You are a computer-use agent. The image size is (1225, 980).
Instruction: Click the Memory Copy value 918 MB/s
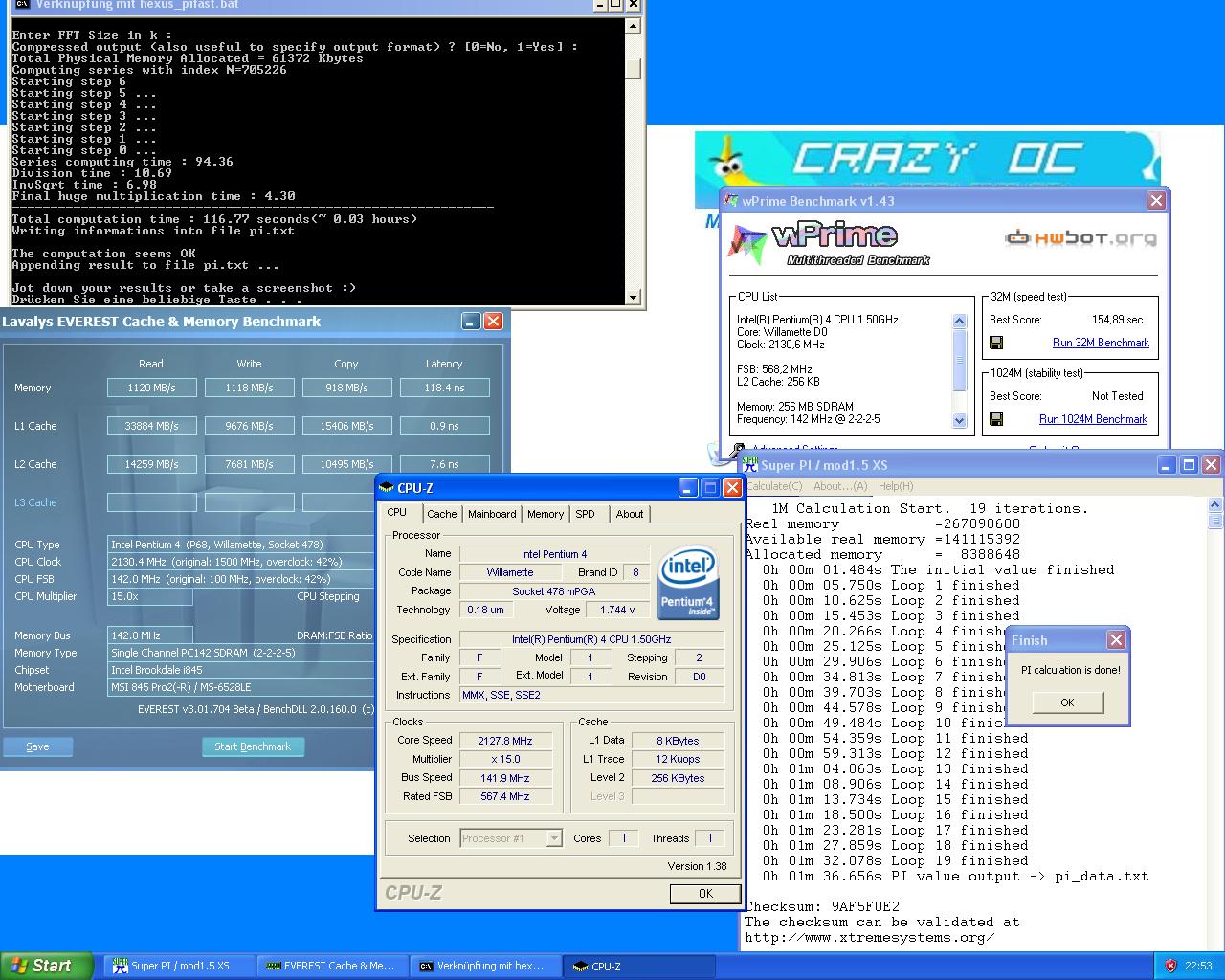coord(346,388)
